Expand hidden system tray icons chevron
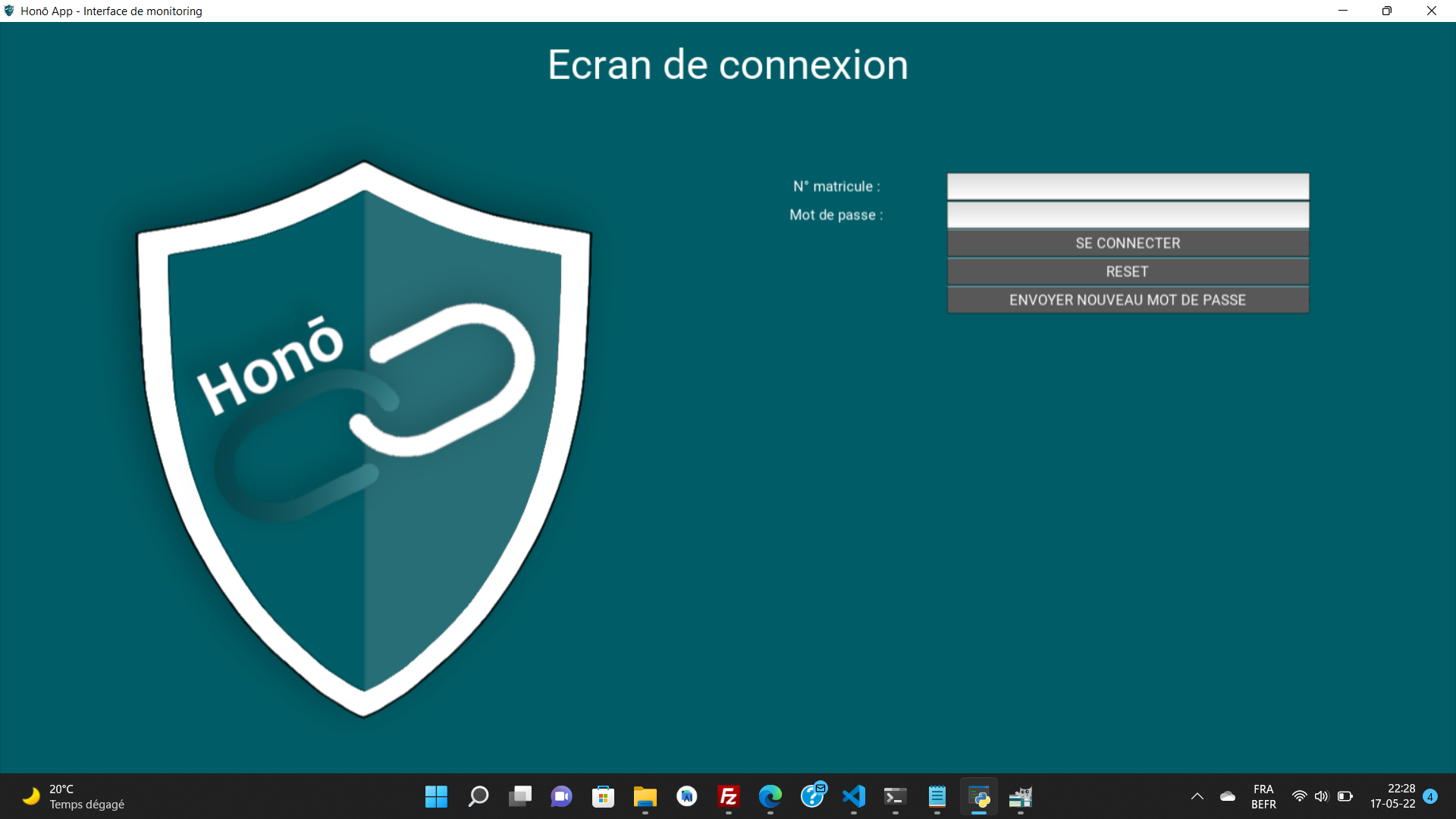 pyautogui.click(x=1197, y=796)
